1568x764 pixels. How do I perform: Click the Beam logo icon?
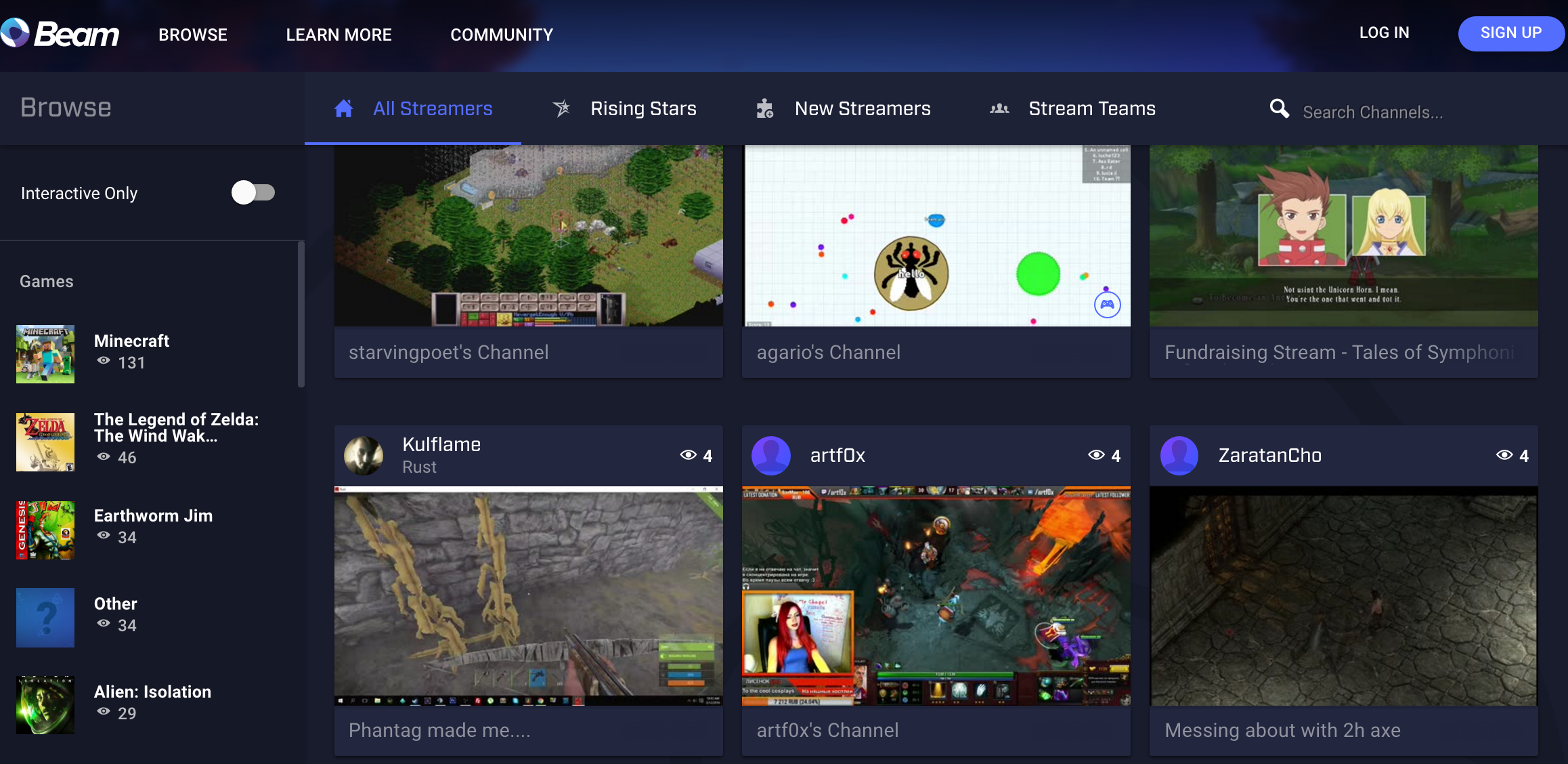tap(15, 32)
